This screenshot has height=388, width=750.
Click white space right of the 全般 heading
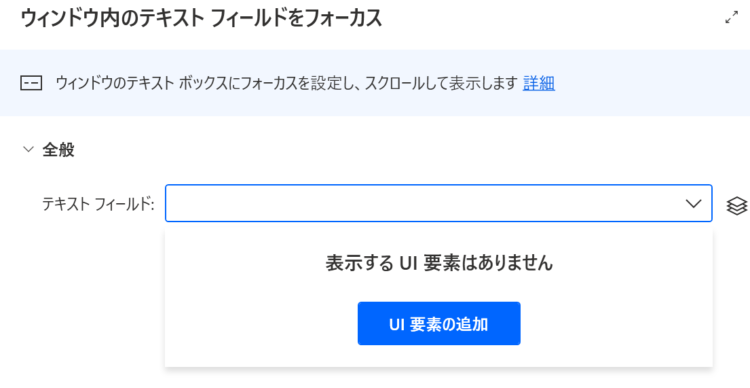383,150
